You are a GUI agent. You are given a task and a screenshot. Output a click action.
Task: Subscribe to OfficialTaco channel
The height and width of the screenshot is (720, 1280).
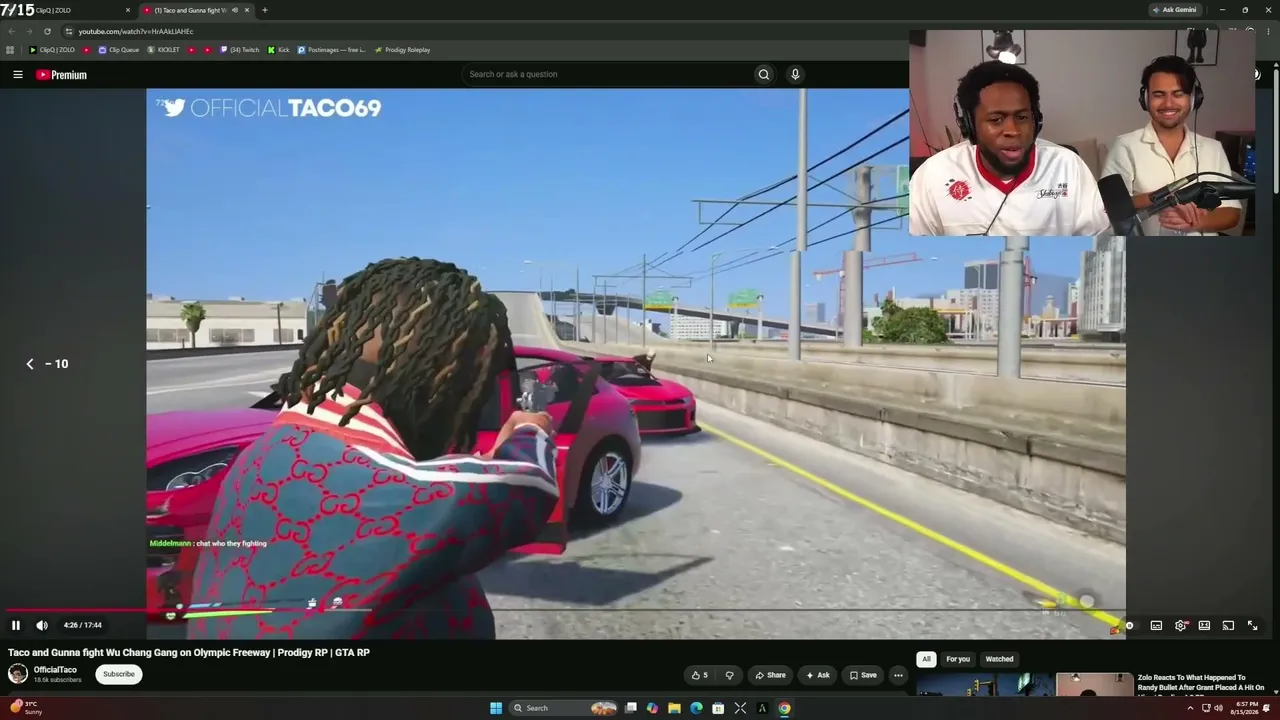point(118,674)
